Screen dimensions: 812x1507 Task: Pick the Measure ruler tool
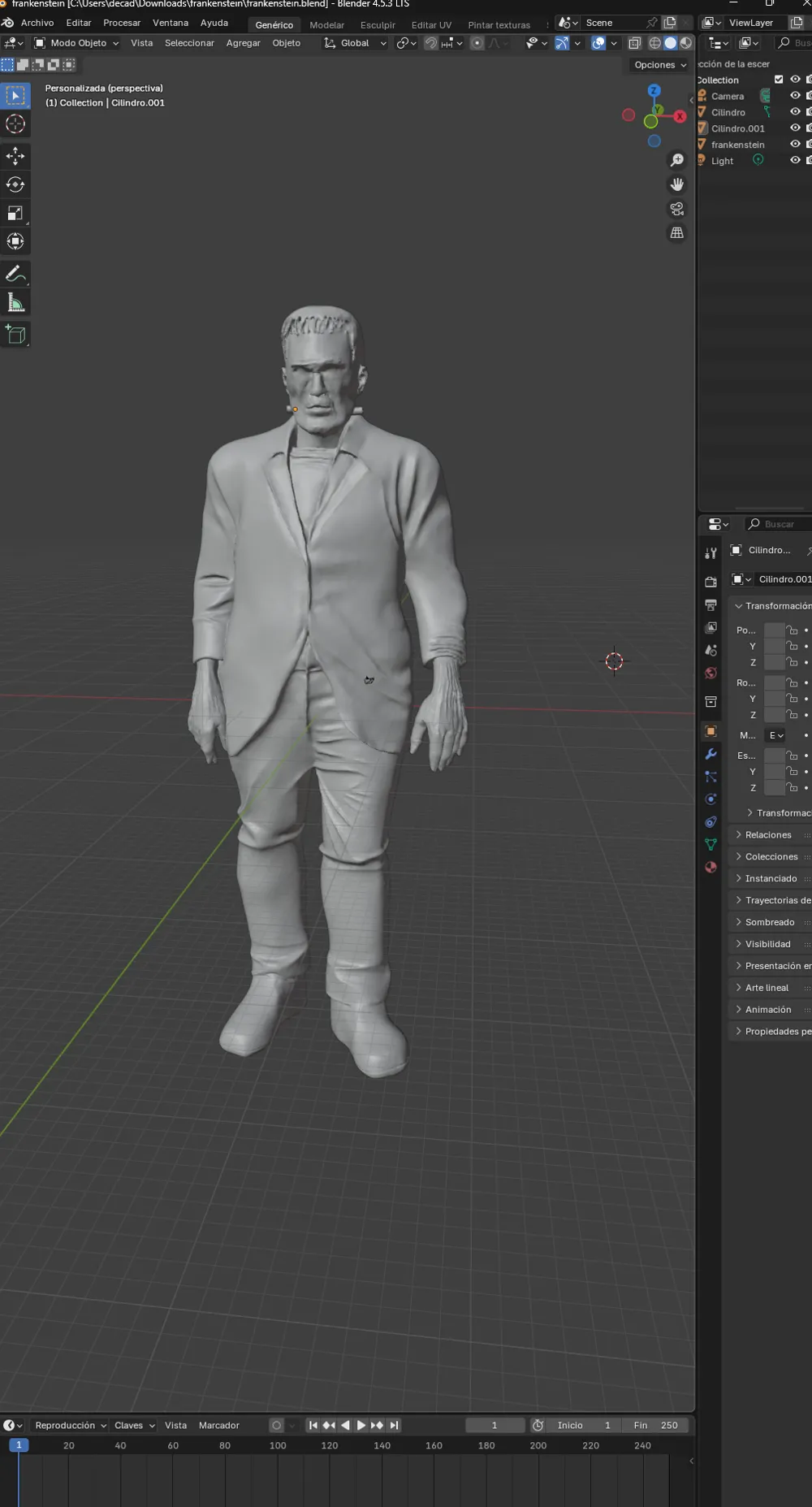pyautogui.click(x=15, y=303)
